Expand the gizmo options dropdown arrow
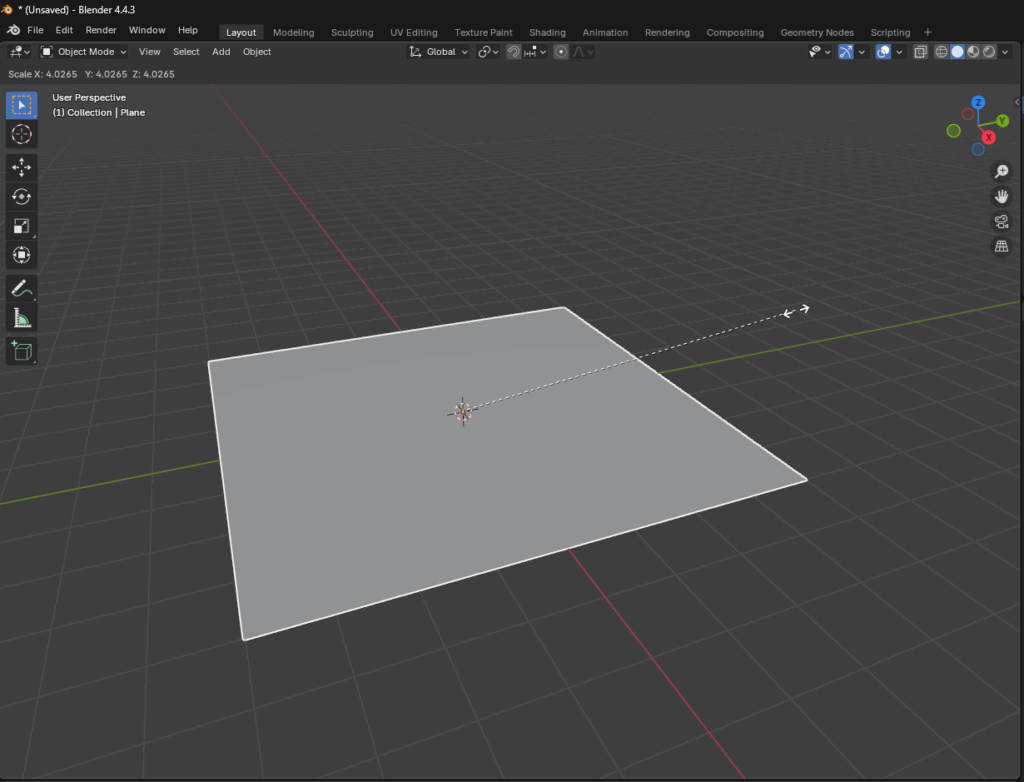The width and height of the screenshot is (1024, 782). click(861, 52)
